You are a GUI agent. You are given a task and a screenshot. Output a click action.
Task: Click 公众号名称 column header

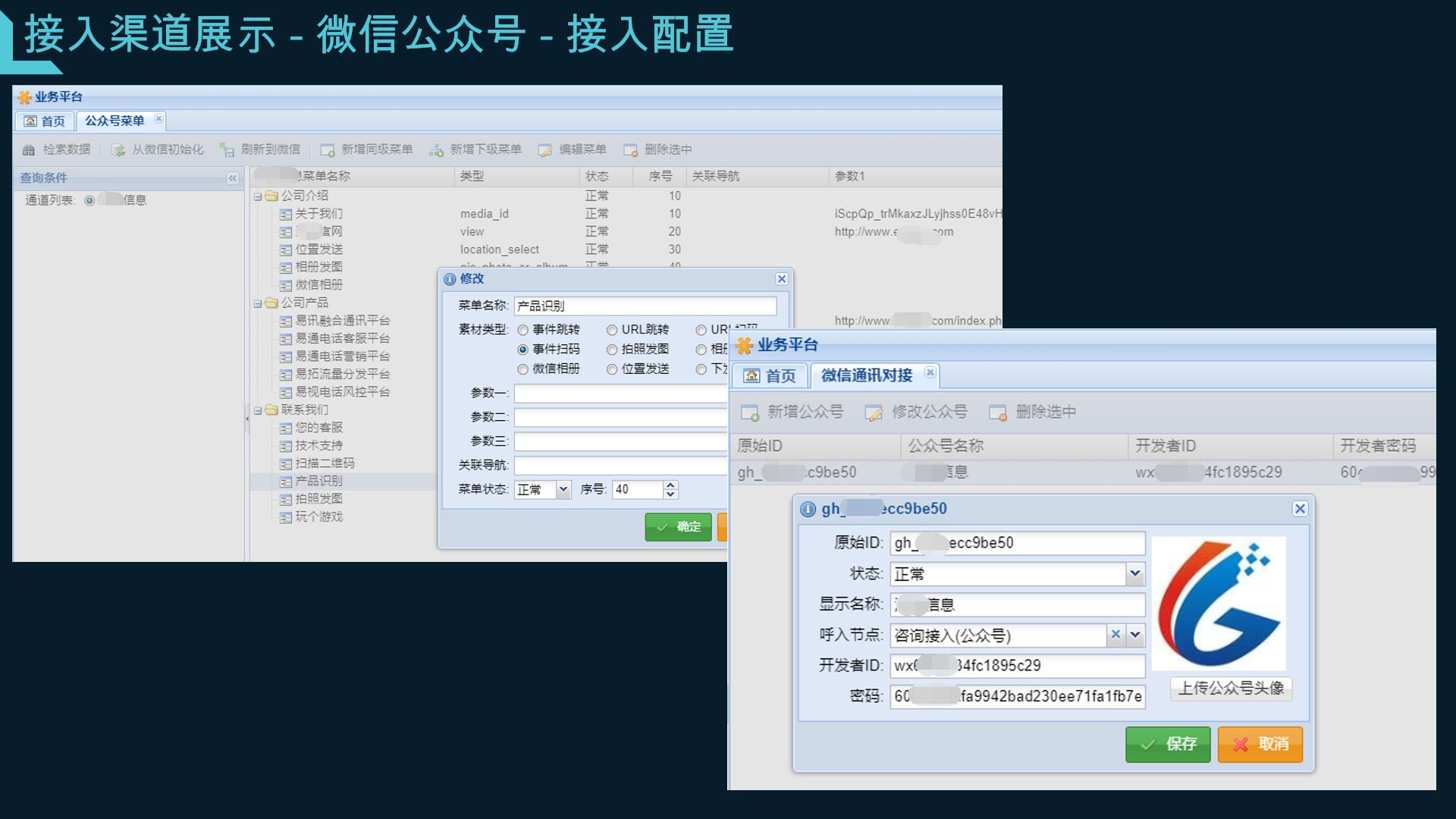(x=1014, y=446)
